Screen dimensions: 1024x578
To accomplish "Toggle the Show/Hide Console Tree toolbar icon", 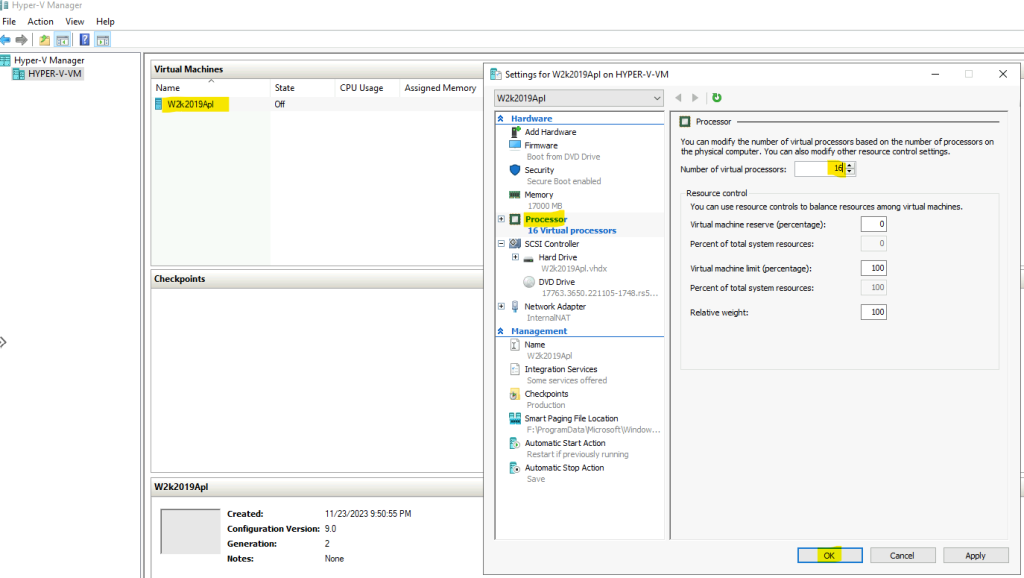I will coord(63,40).
